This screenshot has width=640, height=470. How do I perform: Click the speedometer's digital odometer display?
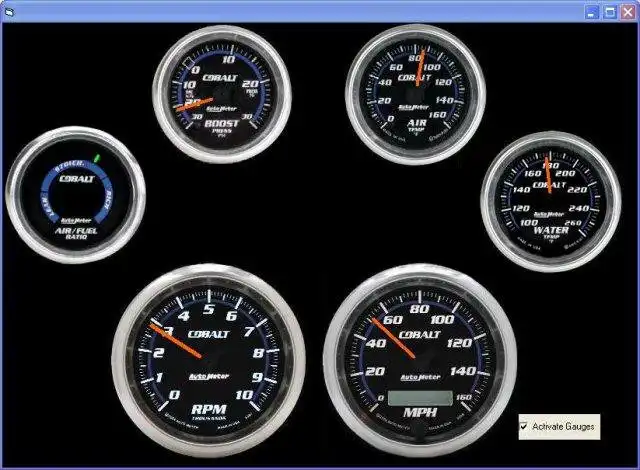coord(420,398)
